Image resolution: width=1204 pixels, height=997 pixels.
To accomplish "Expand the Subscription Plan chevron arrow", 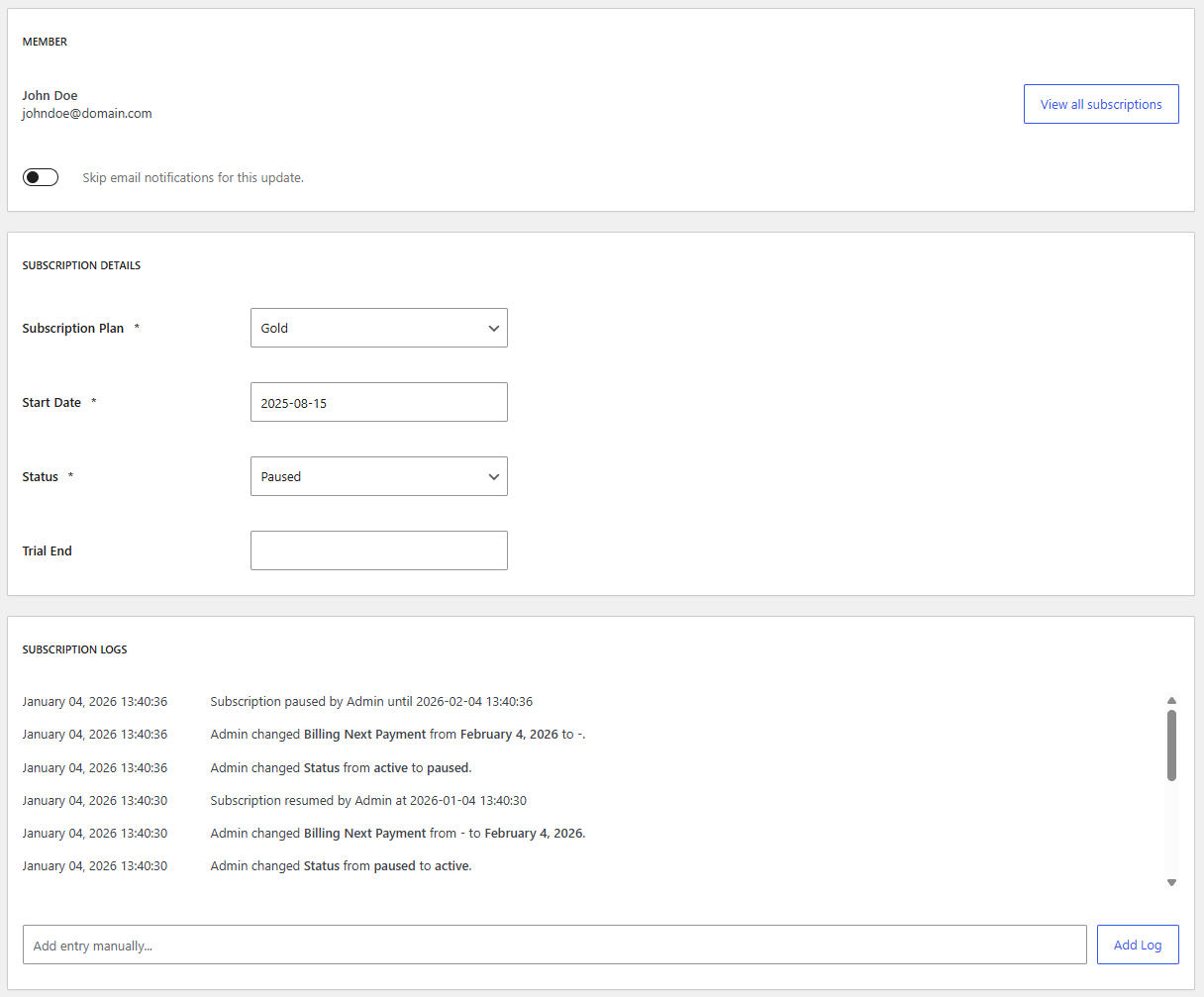I will point(493,328).
